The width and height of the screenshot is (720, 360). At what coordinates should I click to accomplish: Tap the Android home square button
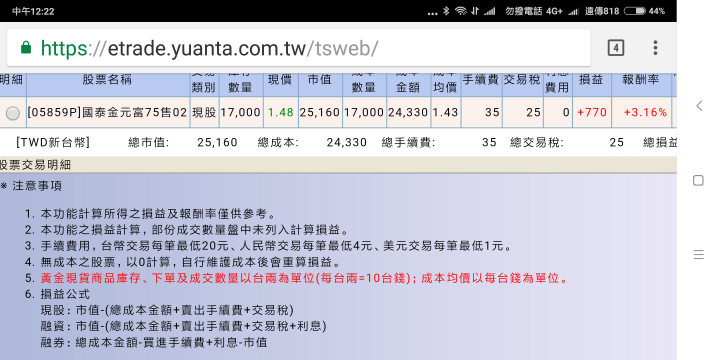(698, 180)
